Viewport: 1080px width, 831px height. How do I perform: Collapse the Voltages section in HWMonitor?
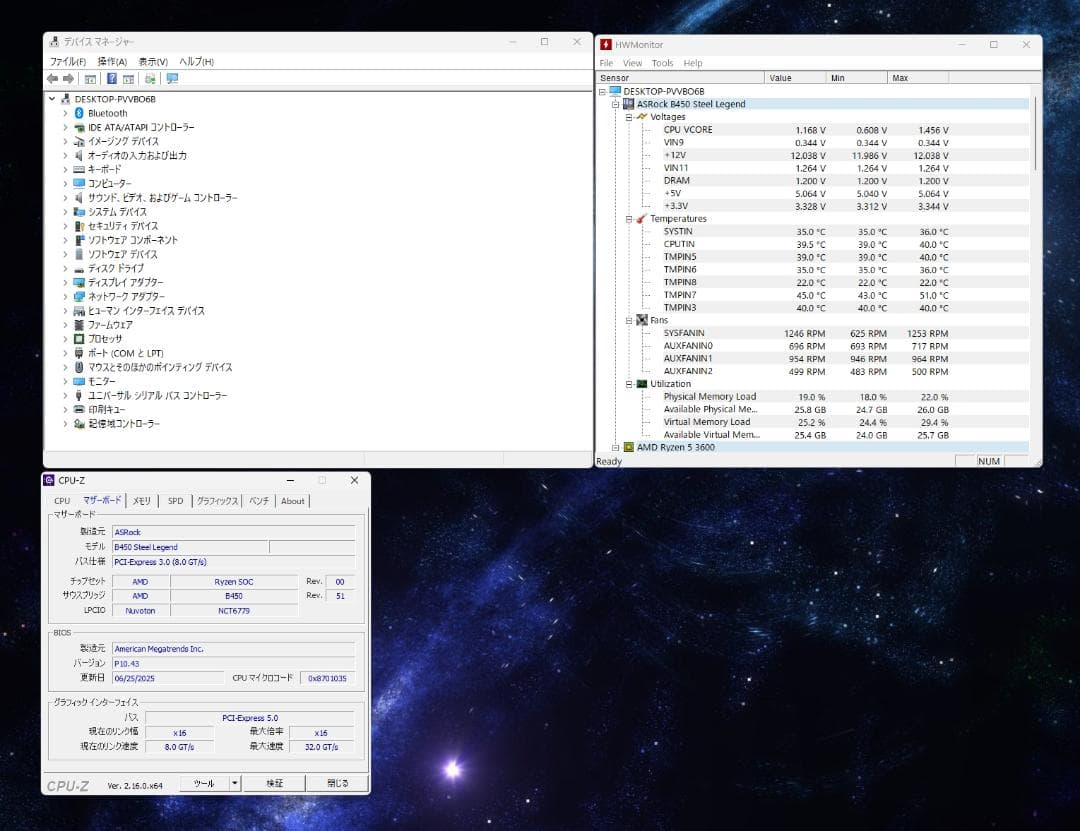click(x=629, y=117)
